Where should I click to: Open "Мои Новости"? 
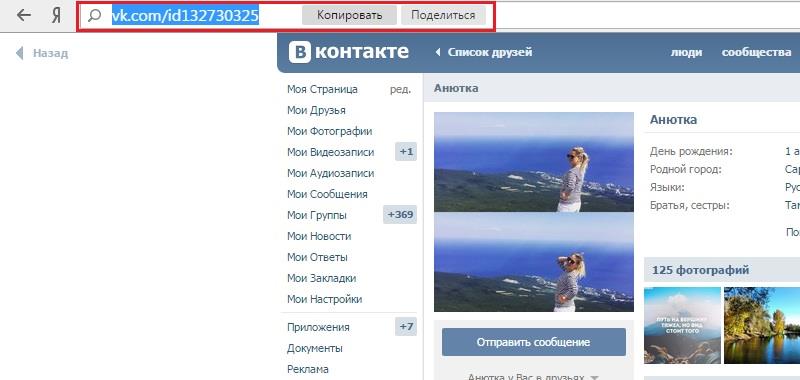tap(319, 236)
